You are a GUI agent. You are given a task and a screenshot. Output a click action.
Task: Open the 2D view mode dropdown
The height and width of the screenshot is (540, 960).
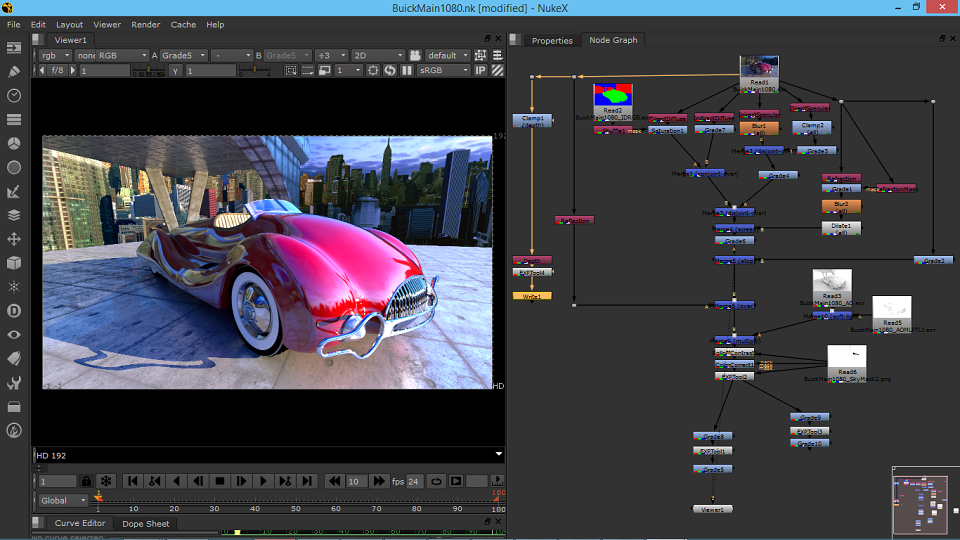378,55
